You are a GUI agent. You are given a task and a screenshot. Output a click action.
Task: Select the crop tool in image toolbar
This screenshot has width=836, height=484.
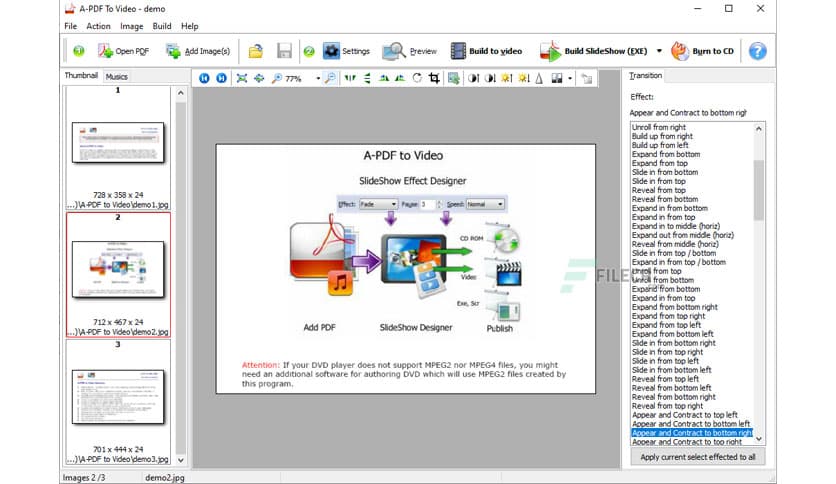tap(434, 78)
